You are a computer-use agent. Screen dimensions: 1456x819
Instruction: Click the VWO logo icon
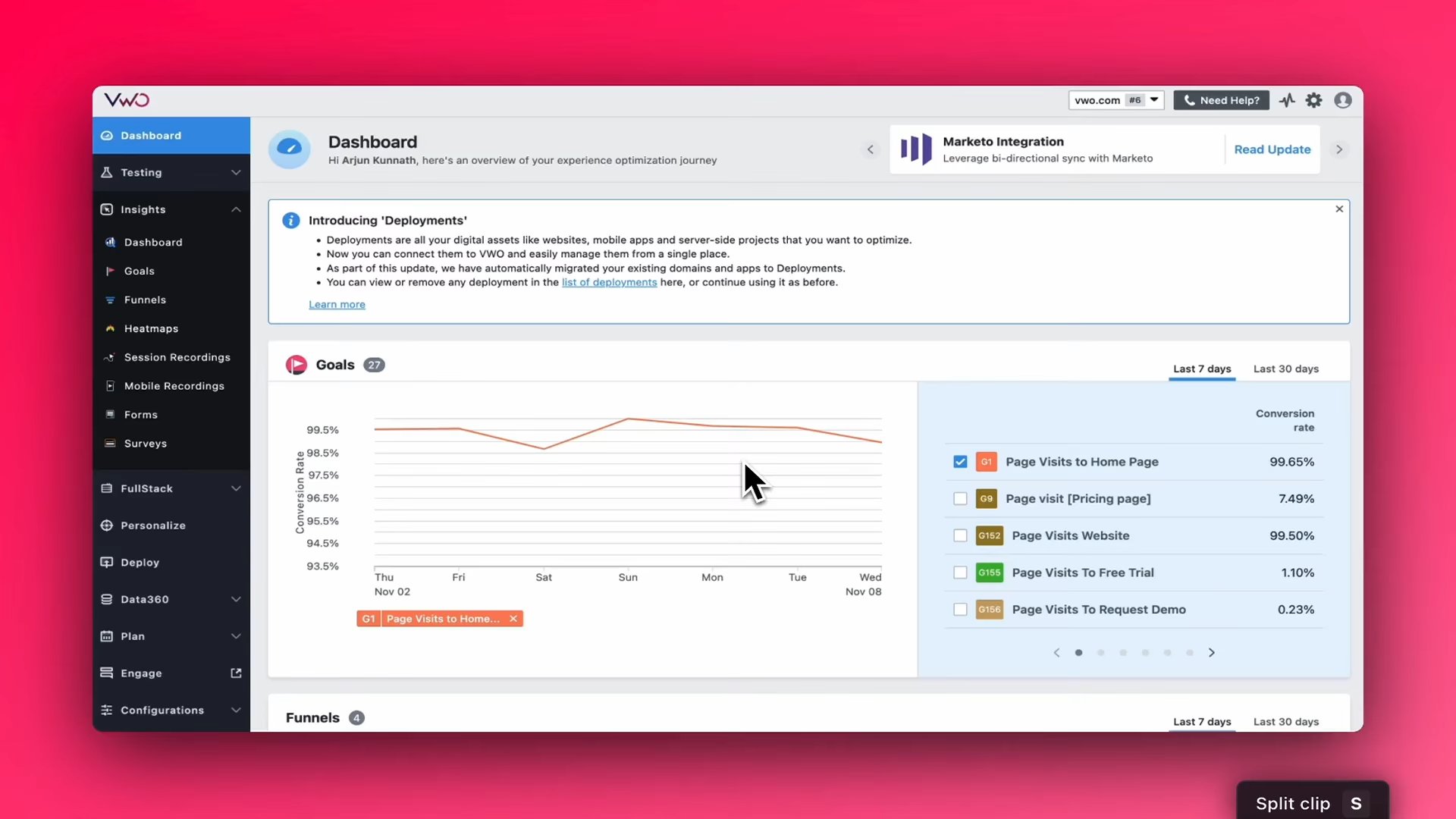(126, 99)
